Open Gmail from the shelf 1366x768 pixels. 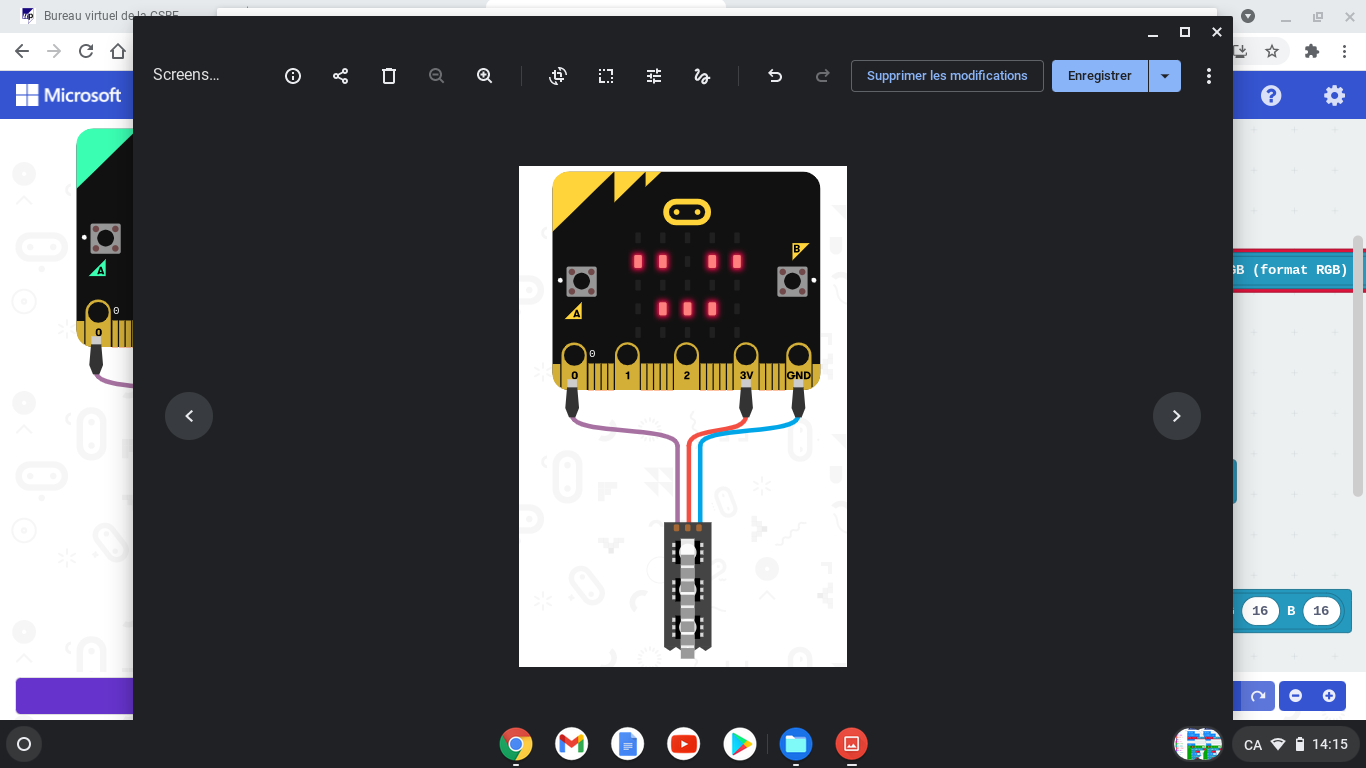click(572, 744)
